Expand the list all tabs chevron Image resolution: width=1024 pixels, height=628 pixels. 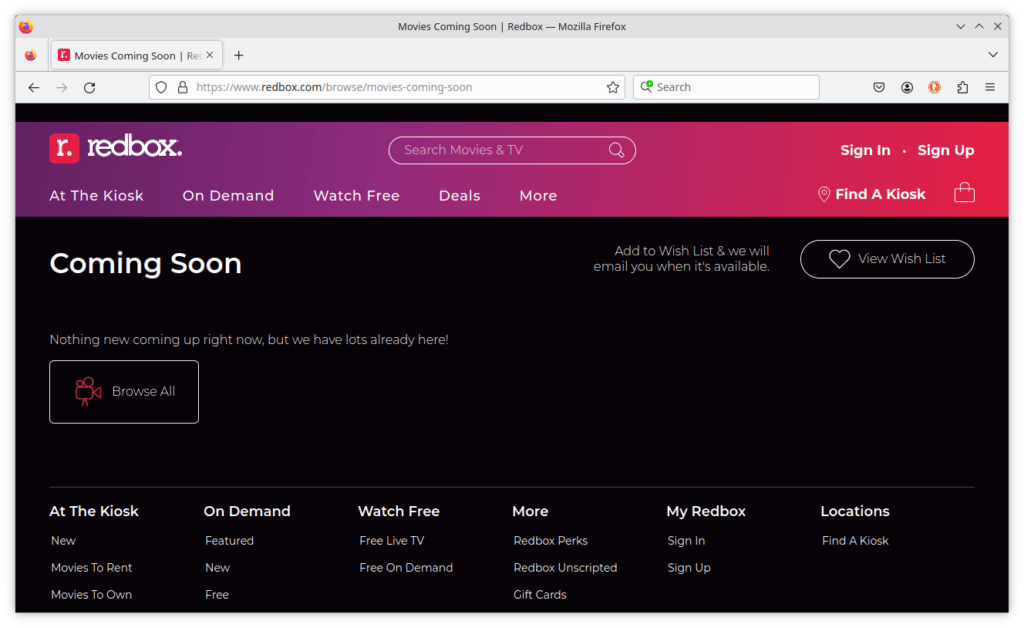click(x=993, y=55)
